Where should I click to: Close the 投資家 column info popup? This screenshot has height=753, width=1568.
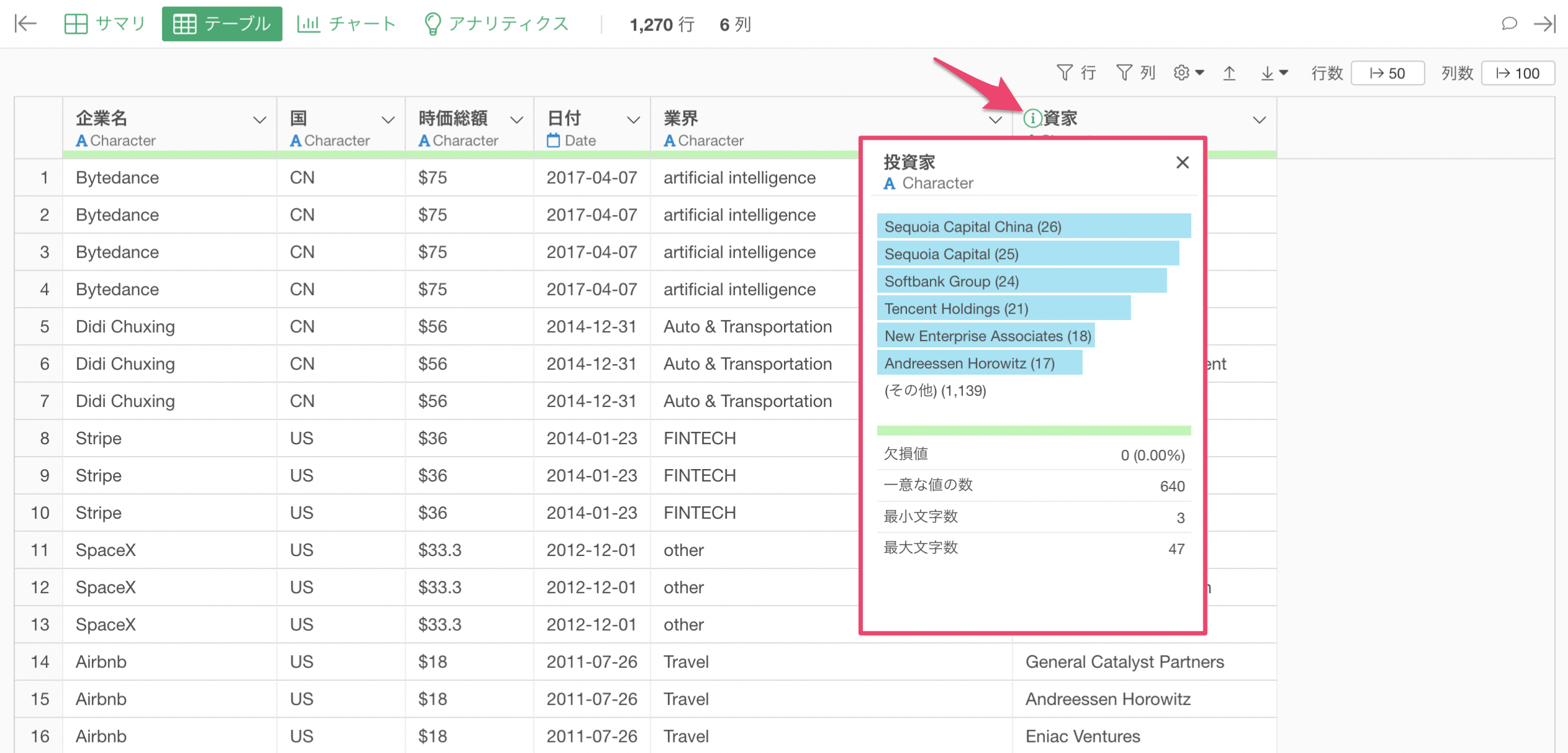[1182, 163]
